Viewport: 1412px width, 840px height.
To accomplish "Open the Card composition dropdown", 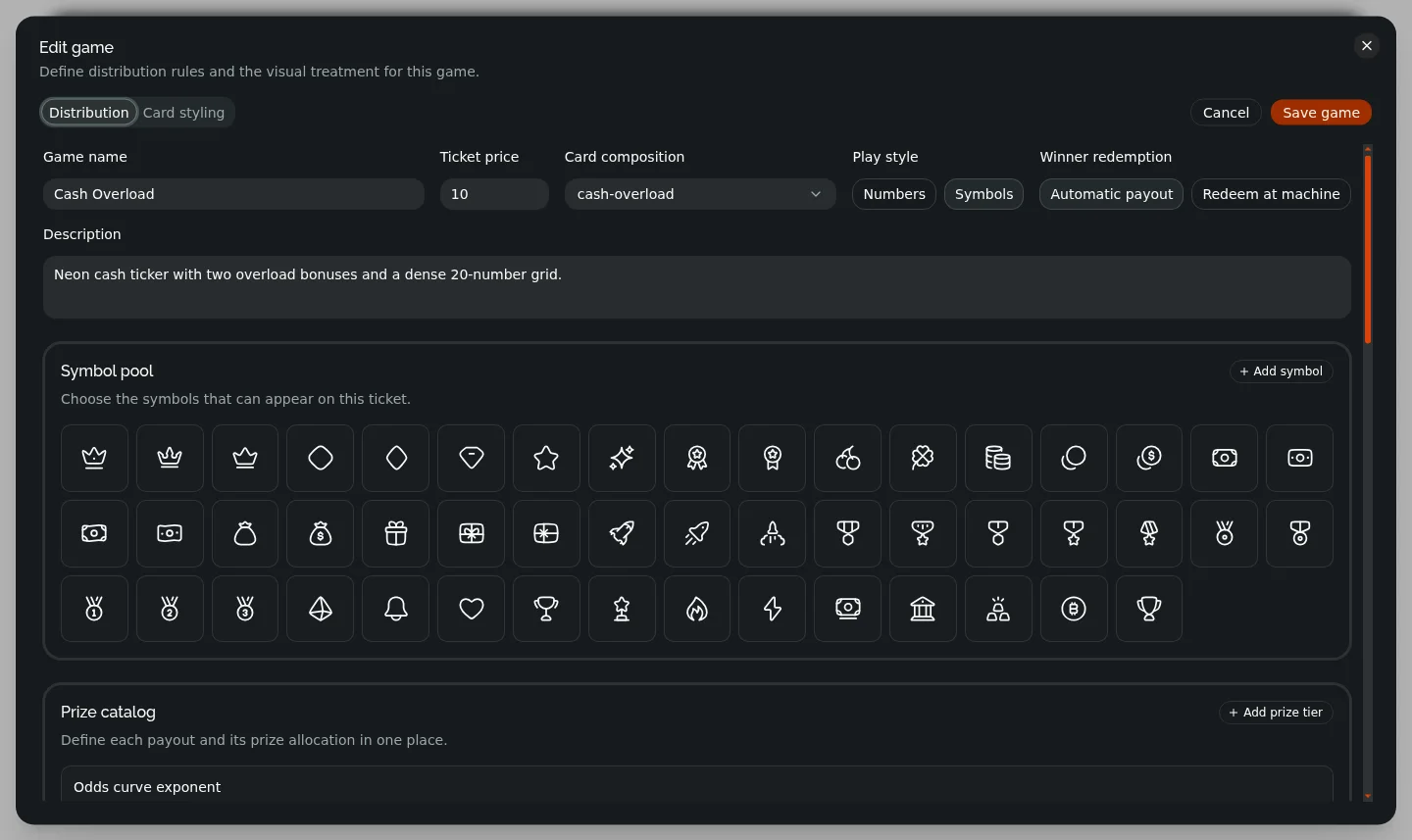I will click(x=700, y=194).
